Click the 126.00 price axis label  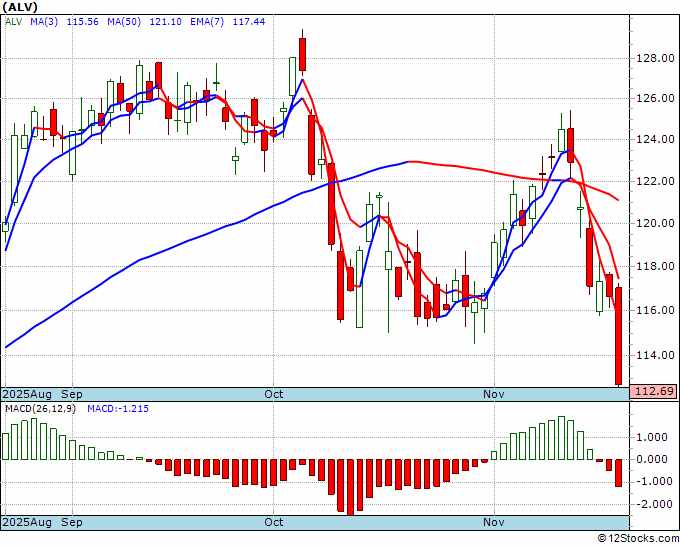[655, 98]
